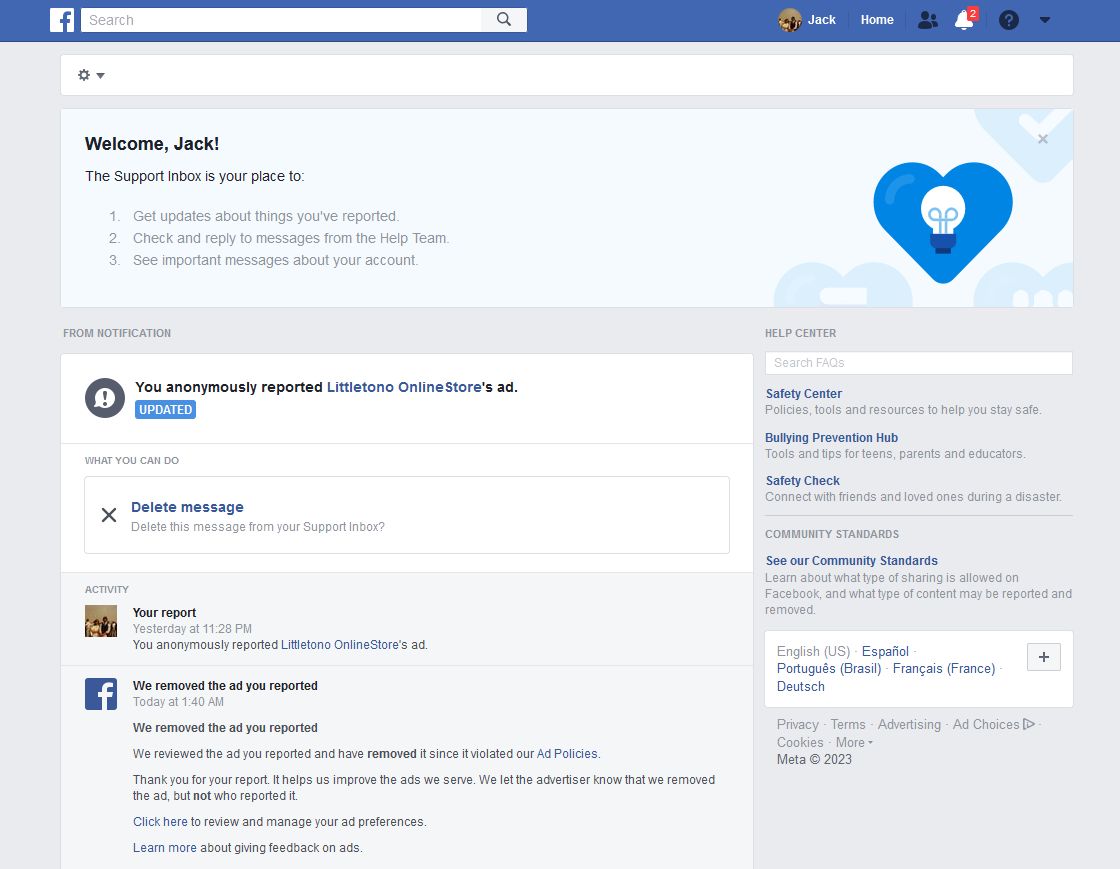Open the Friend Requests icon
1120x869 pixels.
point(927,20)
